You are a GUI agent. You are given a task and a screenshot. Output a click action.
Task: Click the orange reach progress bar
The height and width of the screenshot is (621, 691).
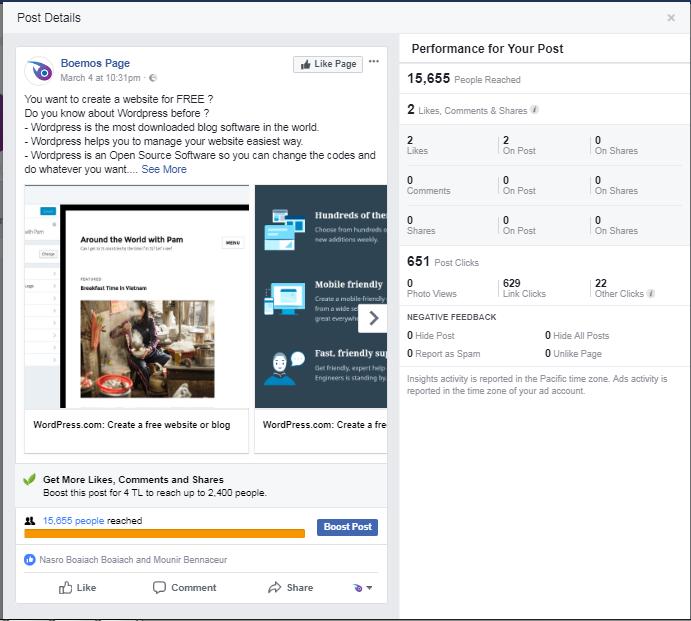pos(164,533)
